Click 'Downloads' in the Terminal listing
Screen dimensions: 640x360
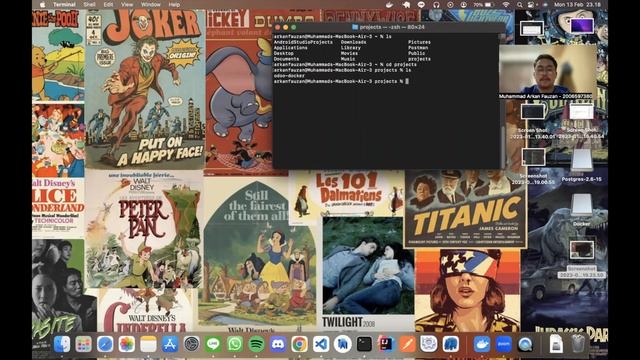pos(353,42)
